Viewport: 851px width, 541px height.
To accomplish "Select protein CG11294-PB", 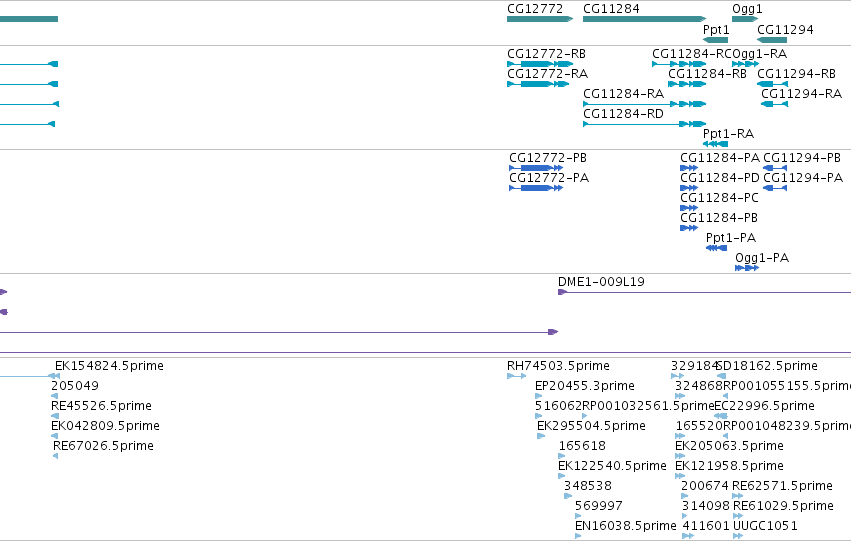I will coord(775,168).
